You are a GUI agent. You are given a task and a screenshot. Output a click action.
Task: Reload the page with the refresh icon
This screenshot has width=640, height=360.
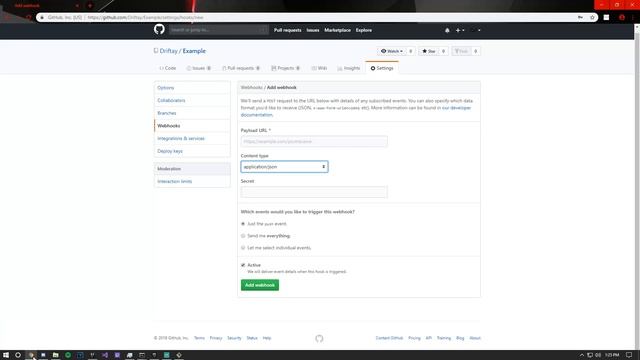[28, 18]
